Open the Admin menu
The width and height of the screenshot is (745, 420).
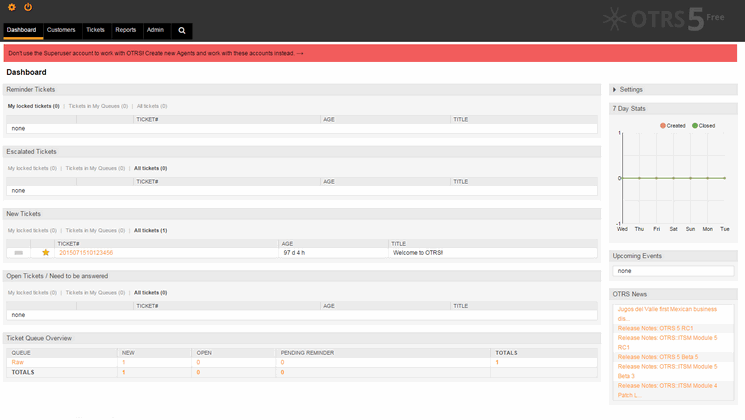pyautogui.click(x=155, y=30)
